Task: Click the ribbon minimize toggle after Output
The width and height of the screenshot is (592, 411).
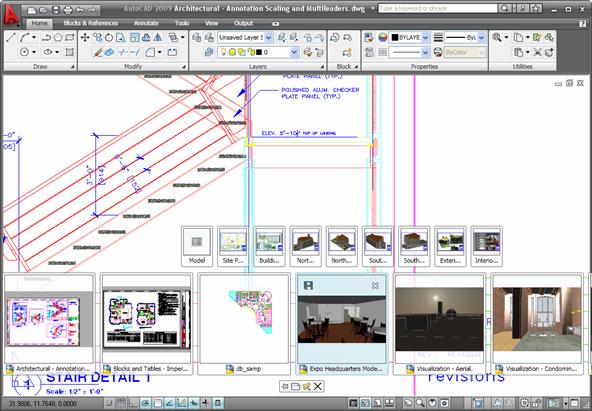Action: 276,24
